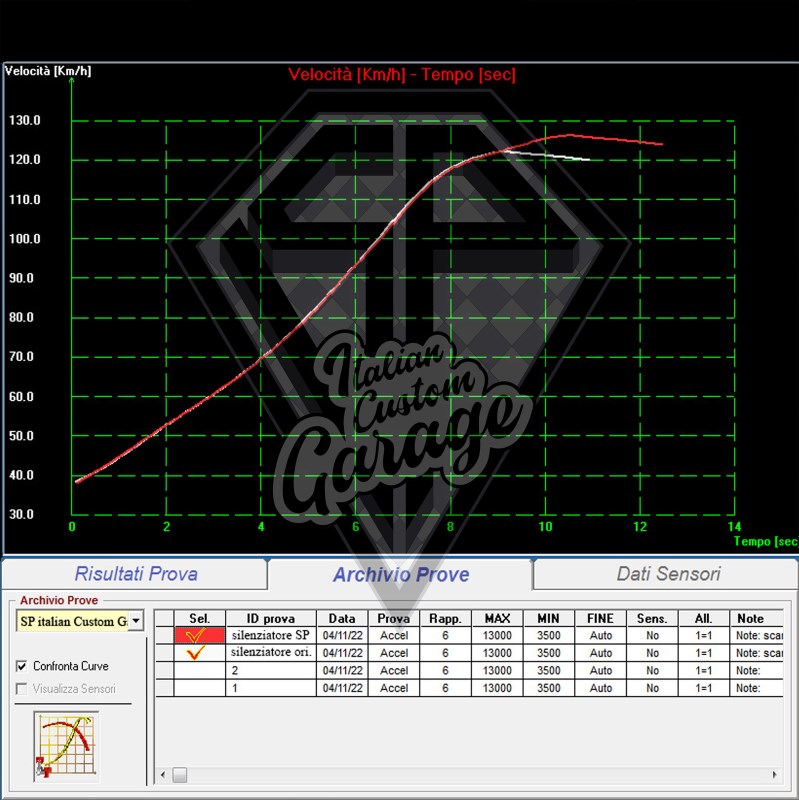Click the table's horizontal scrollbar thumb
Image resolution: width=799 pixels, height=800 pixels.
click(x=180, y=774)
